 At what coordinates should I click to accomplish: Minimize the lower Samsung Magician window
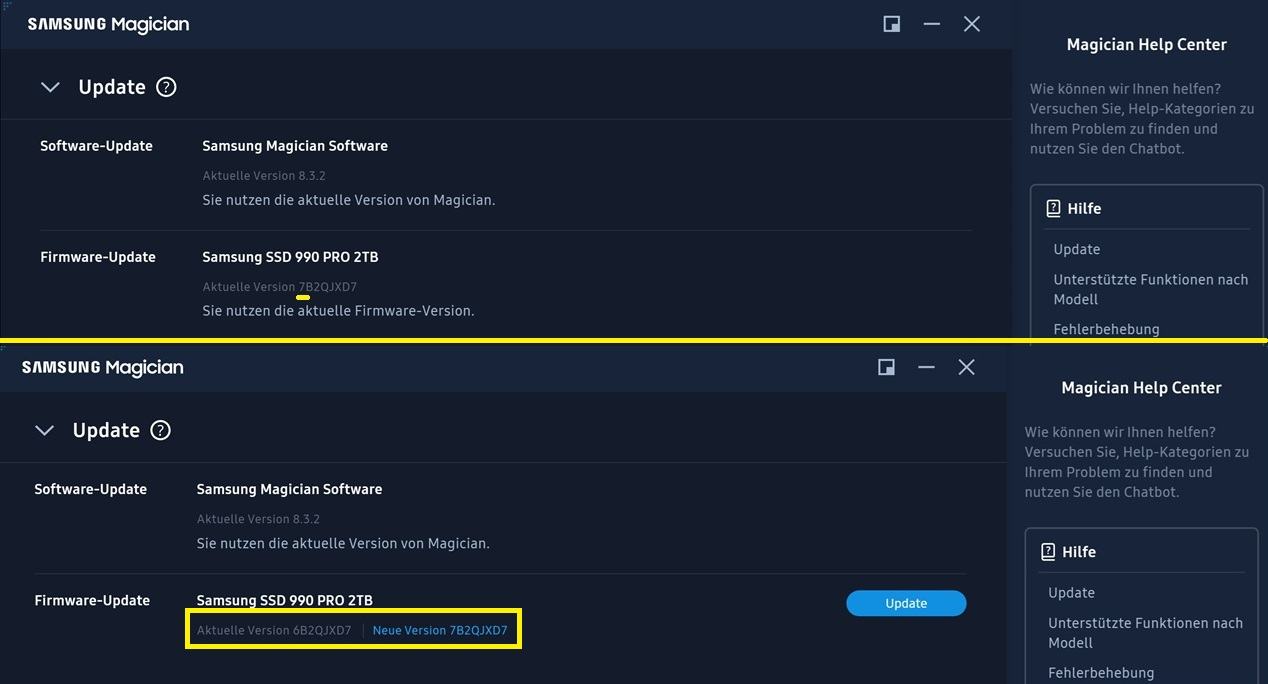[x=926, y=367]
